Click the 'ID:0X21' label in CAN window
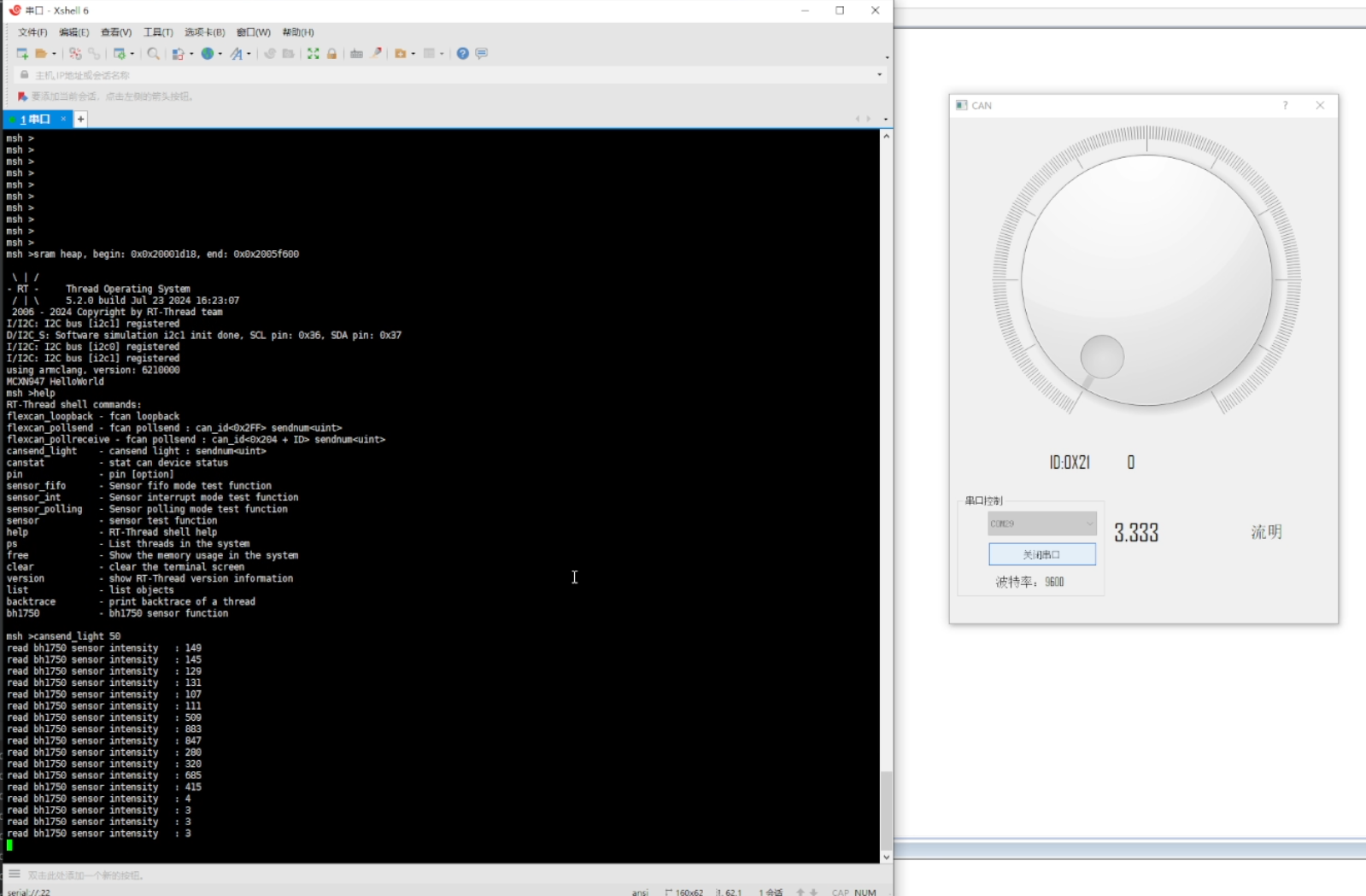Image resolution: width=1366 pixels, height=896 pixels. click(1070, 462)
